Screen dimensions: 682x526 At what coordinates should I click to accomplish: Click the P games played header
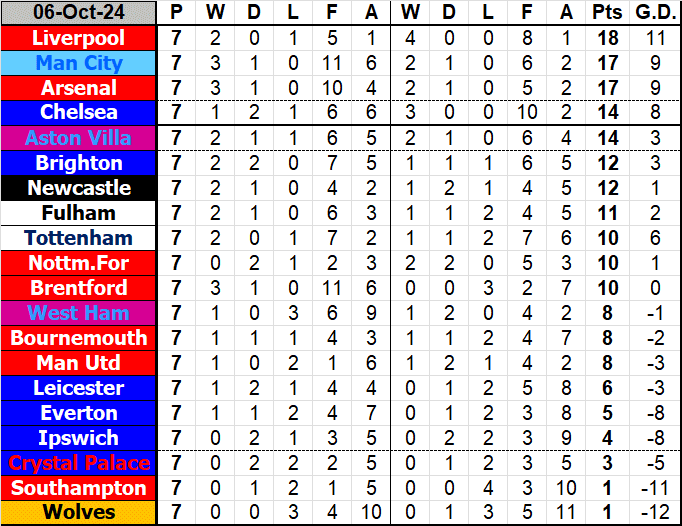(177, 13)
